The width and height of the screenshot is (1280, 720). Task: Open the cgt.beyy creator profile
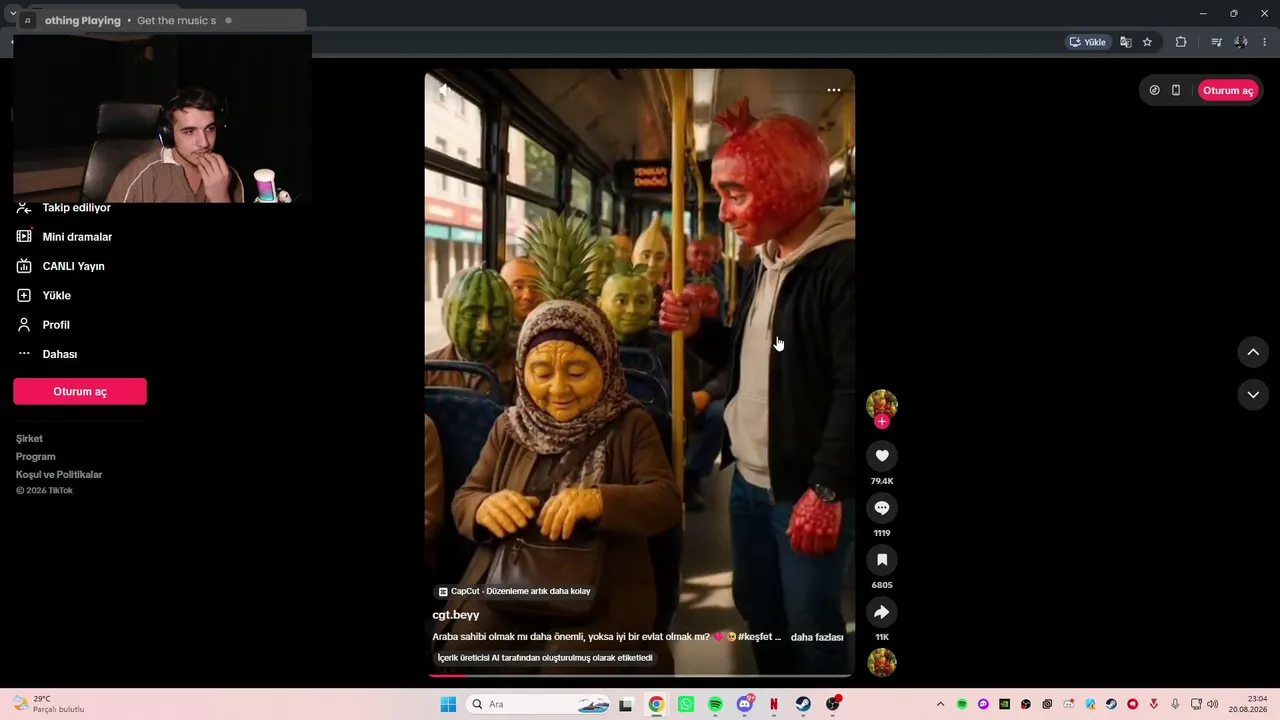click(x=456, y=615)
